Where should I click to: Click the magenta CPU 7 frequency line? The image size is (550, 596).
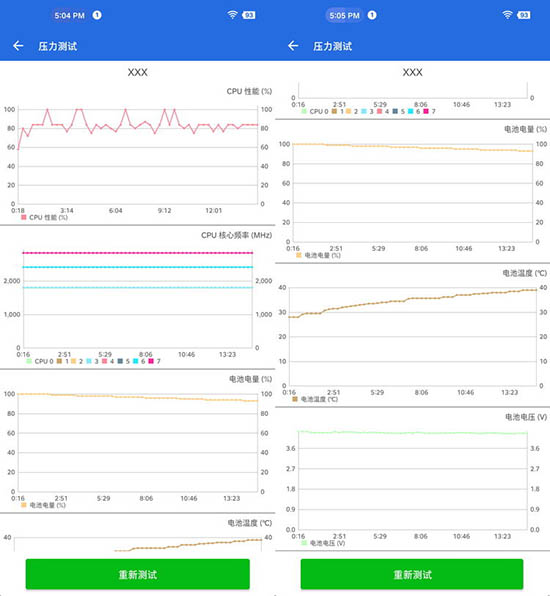click(x=138, y=253)
